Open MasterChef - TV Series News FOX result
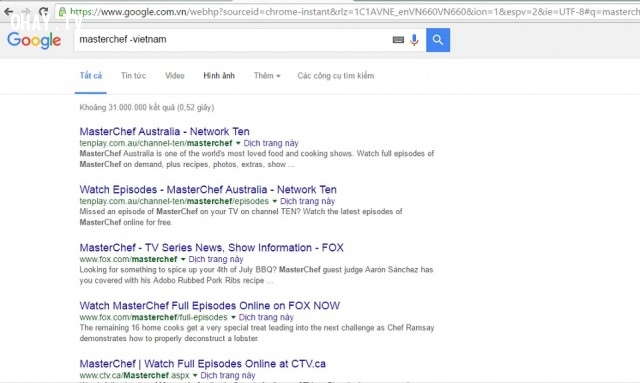This screenshot has height=383, width=640. click(211, 247)
